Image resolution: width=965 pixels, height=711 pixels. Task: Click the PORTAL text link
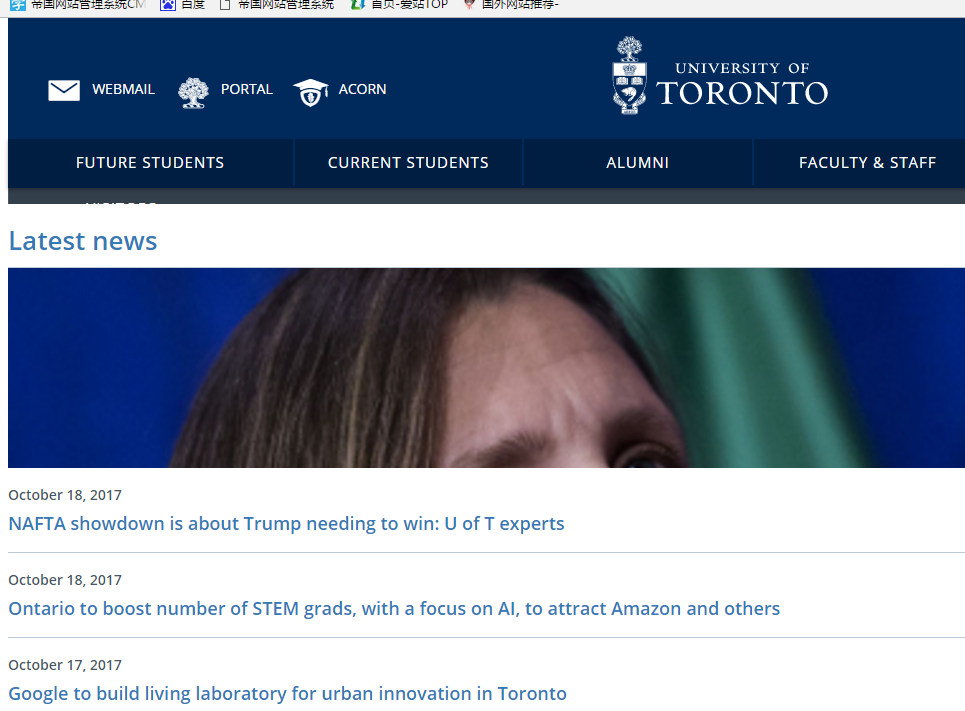click(246, 90)
